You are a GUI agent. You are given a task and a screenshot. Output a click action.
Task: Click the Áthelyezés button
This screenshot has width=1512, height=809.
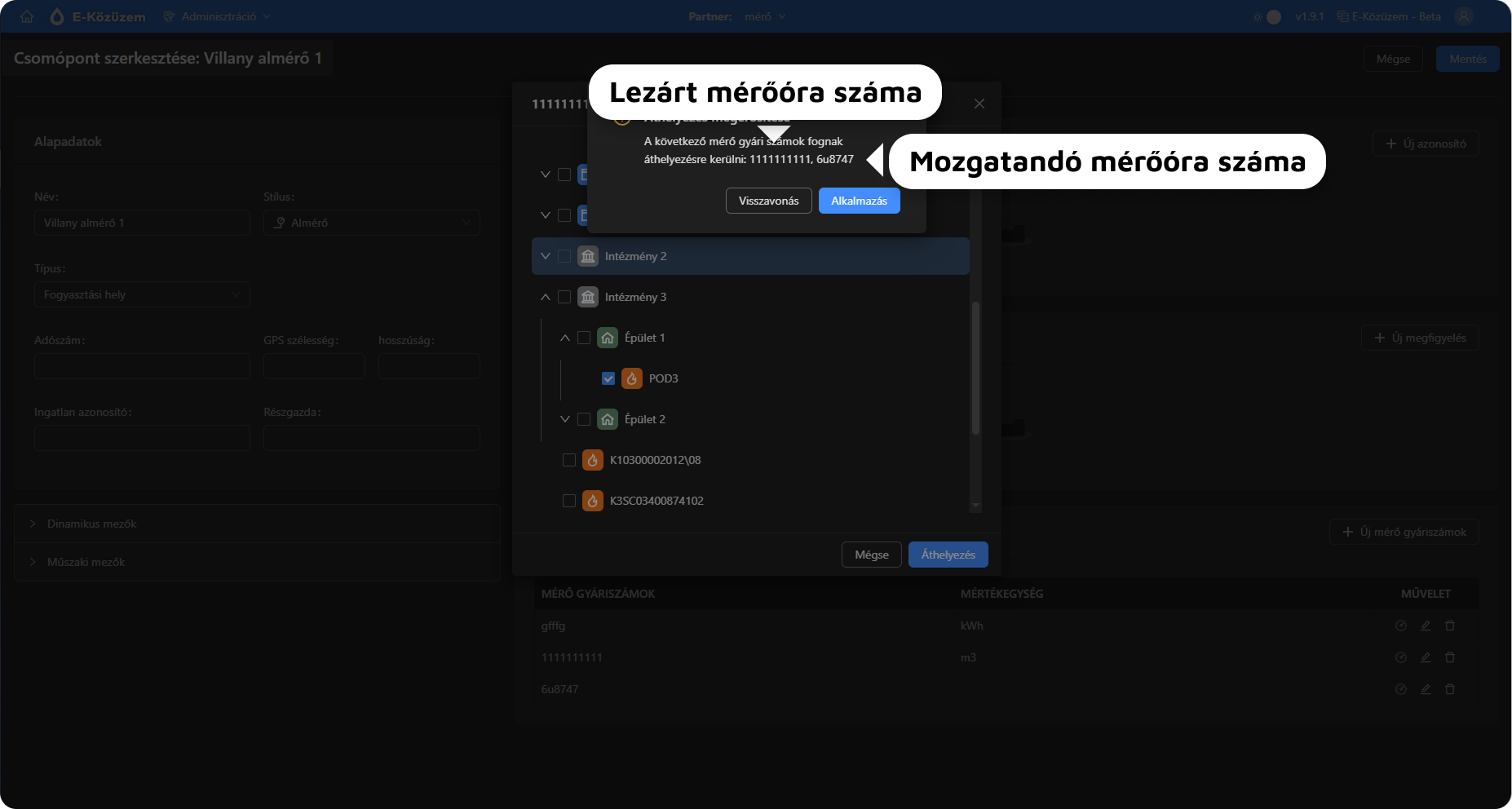point(948,555)
